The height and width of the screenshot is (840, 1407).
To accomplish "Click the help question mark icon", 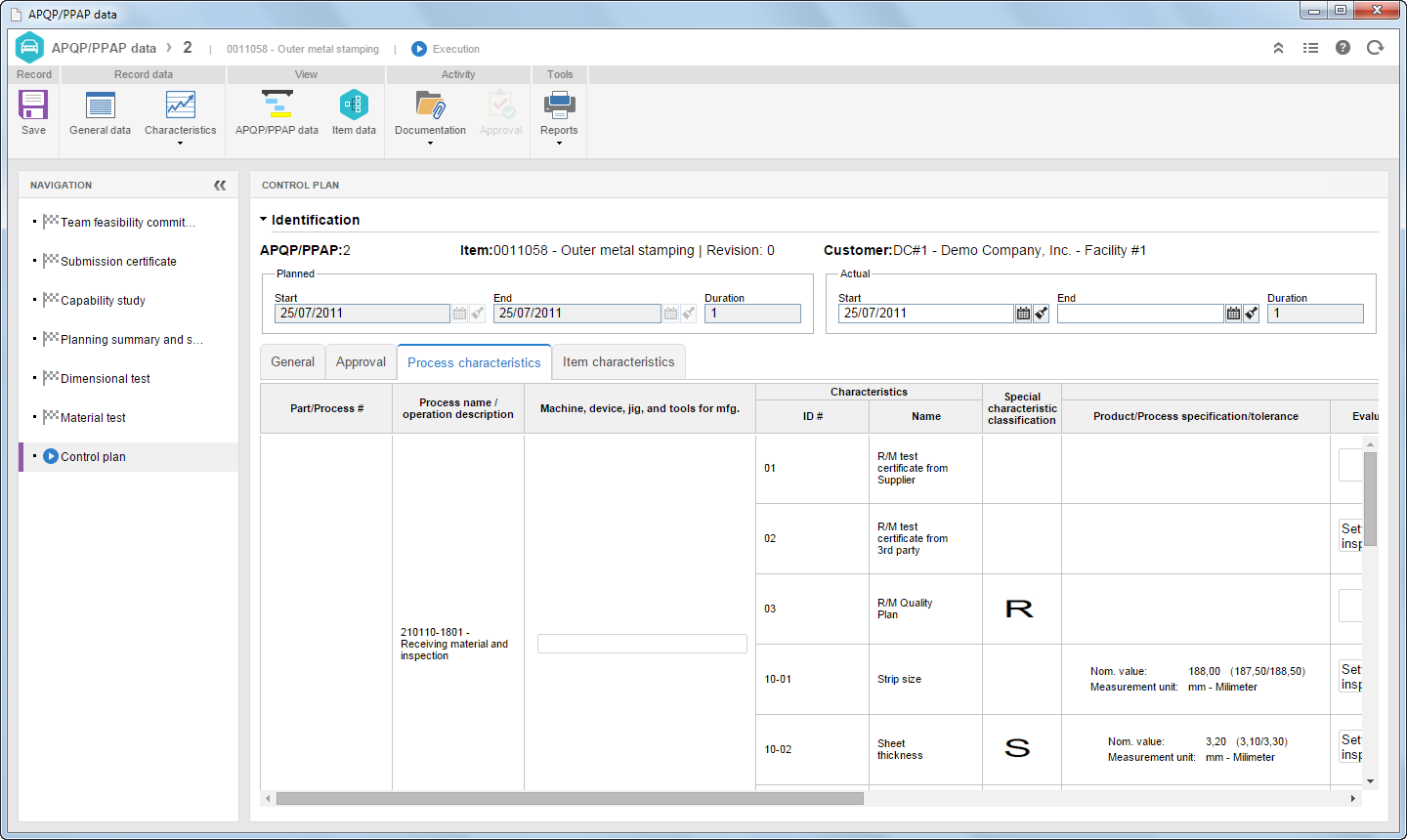I will pyautogui.click(x=1343, y=48).
